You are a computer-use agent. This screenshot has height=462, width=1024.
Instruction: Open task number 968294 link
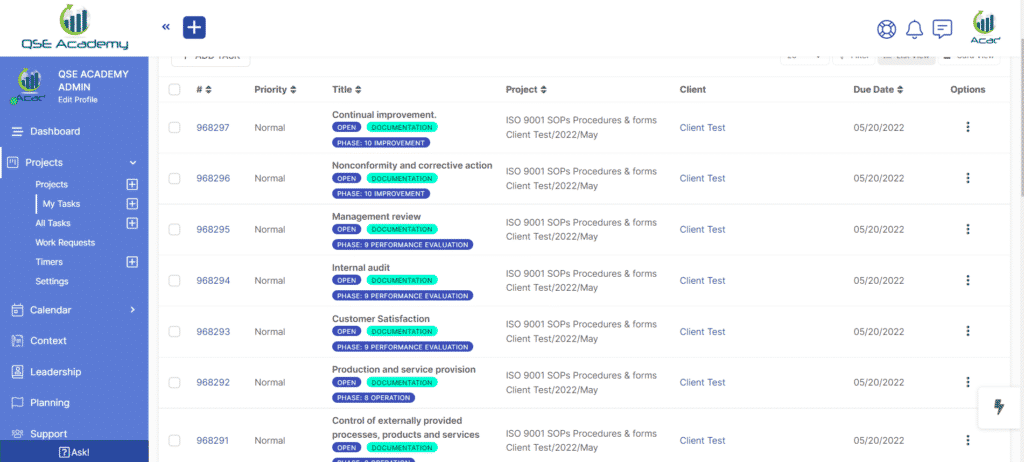(x=213, y=280)
